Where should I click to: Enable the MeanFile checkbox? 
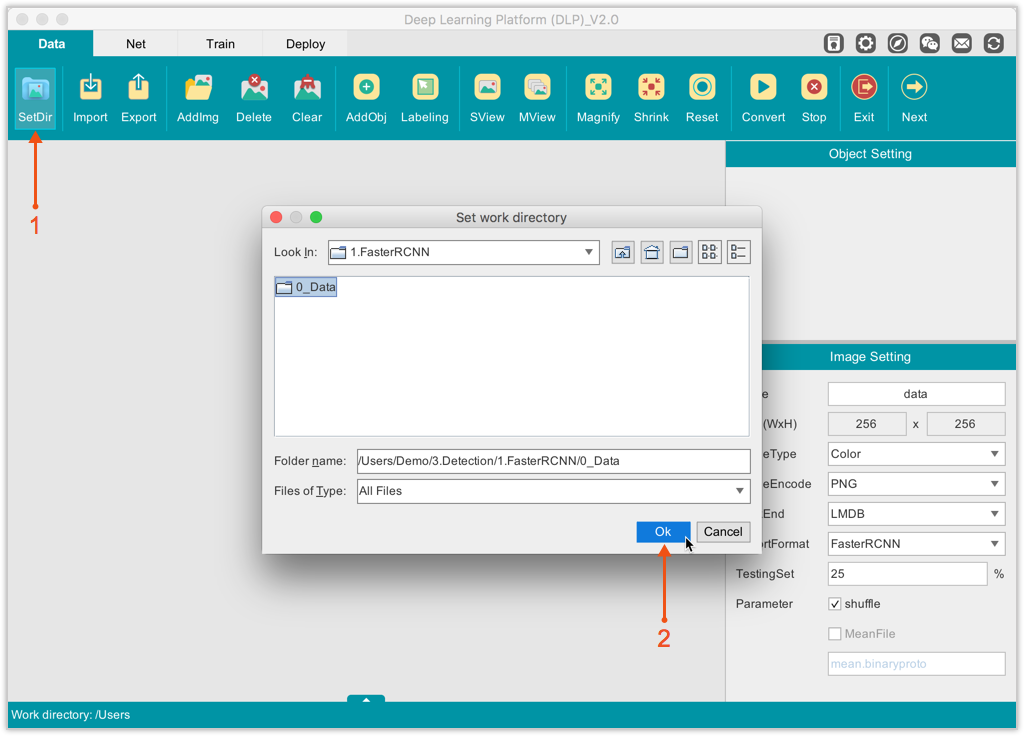835,634
